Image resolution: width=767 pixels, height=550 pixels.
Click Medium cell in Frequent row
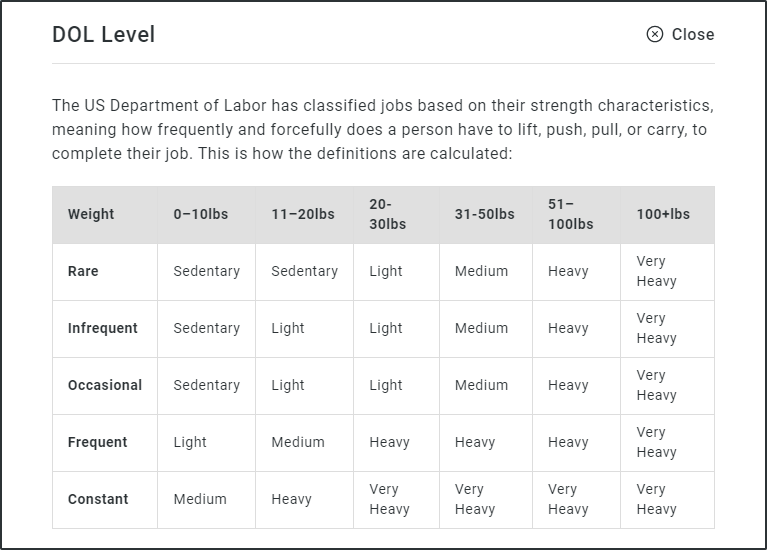(298, 442)
